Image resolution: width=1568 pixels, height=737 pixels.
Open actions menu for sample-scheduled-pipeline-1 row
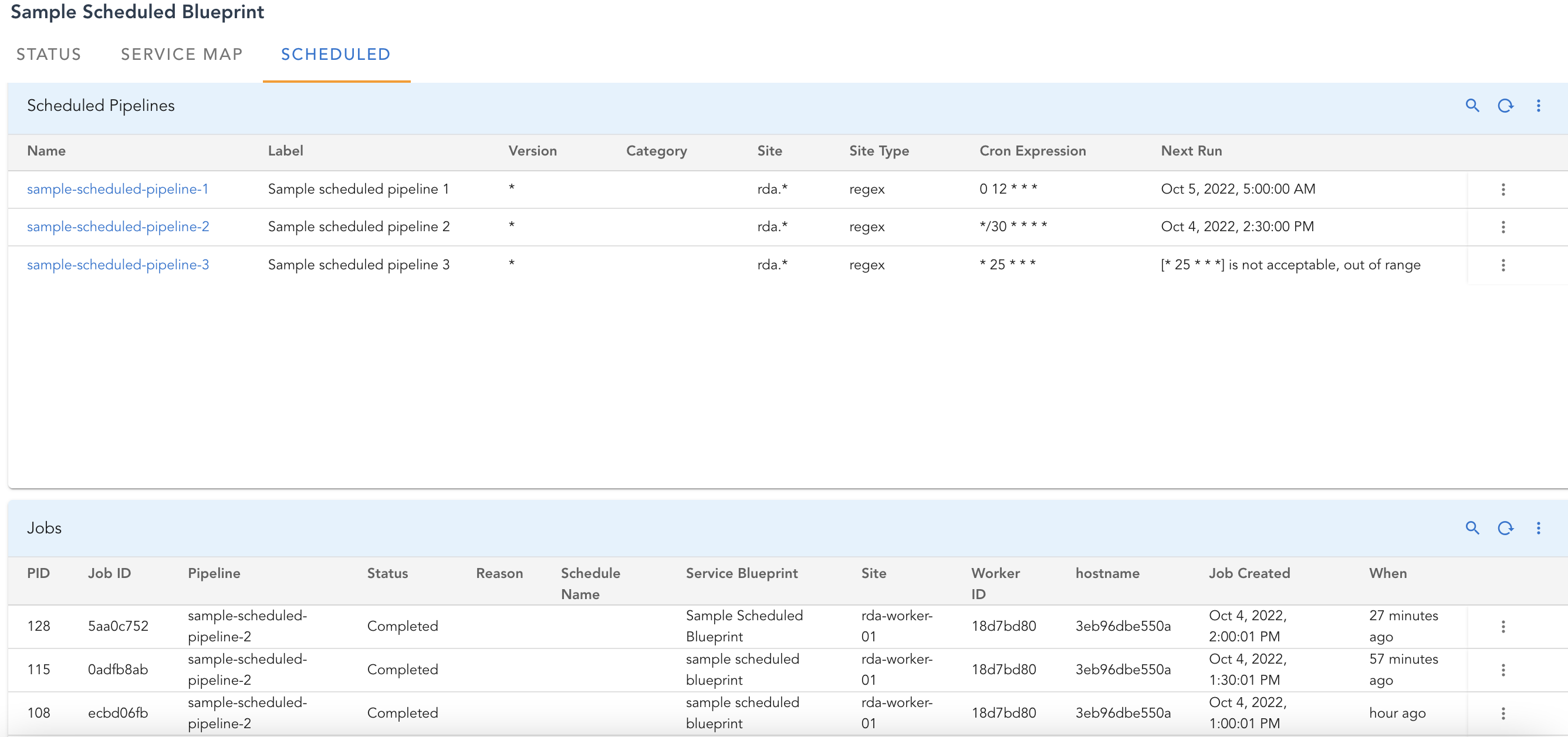click(1503, 190)
